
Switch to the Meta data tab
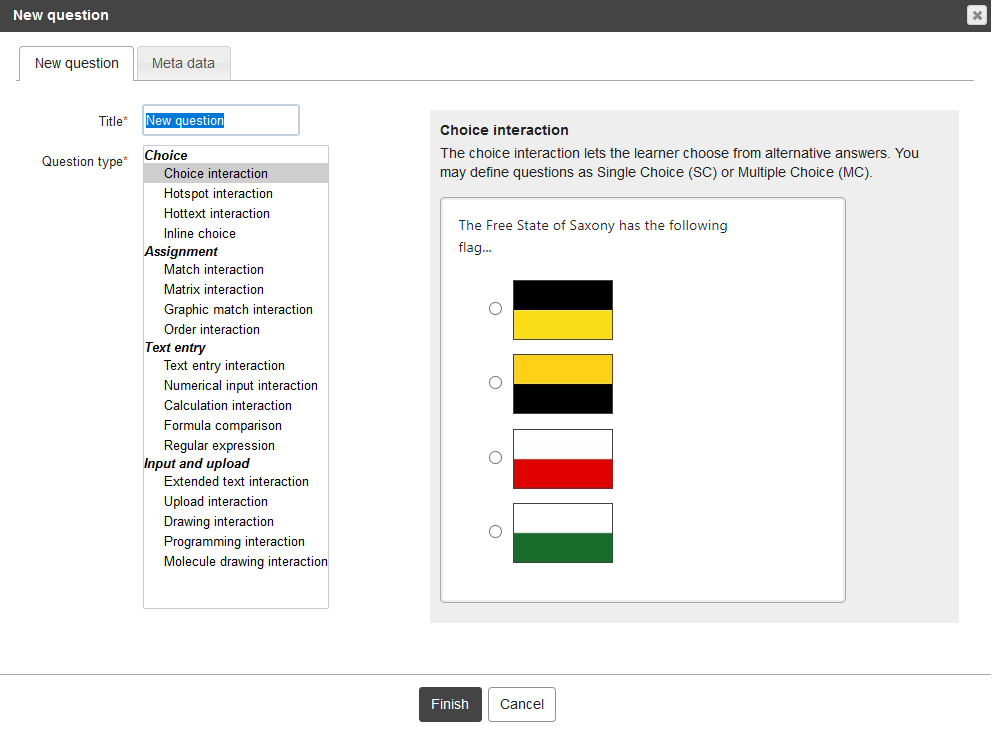pos(183,63)
